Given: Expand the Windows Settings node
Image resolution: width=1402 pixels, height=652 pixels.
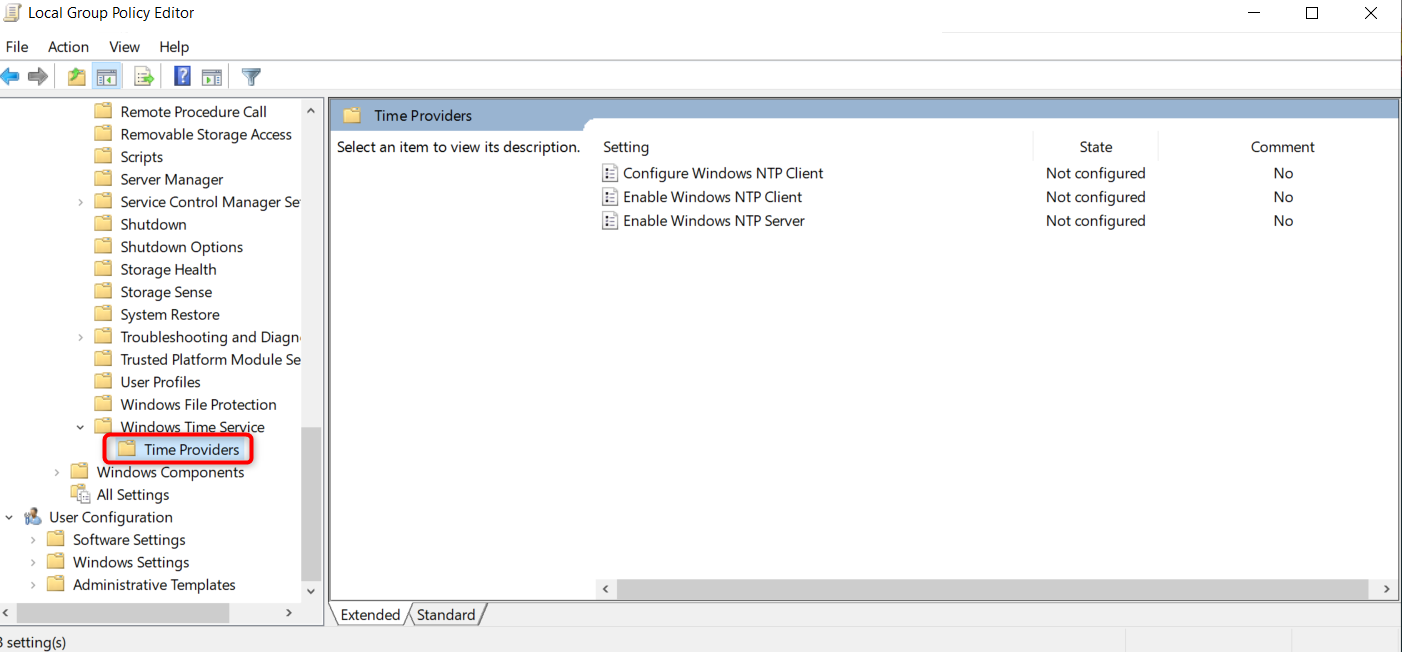Looking at the screenshot, I should (33, 562).
